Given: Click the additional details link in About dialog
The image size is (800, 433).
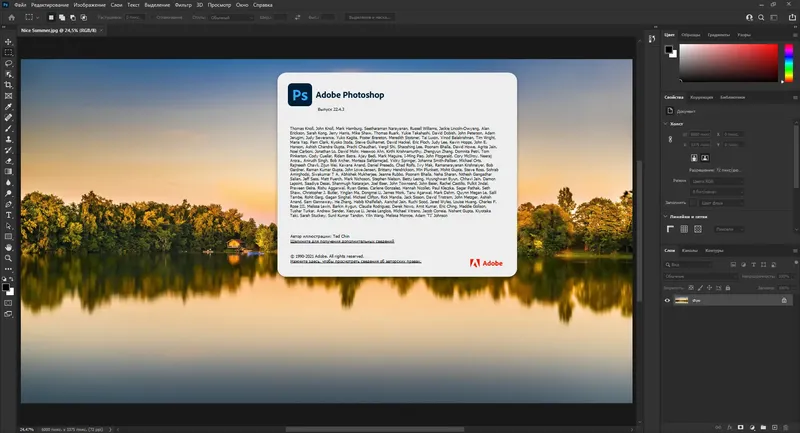Looking at the screenshot, I should 342,242.
